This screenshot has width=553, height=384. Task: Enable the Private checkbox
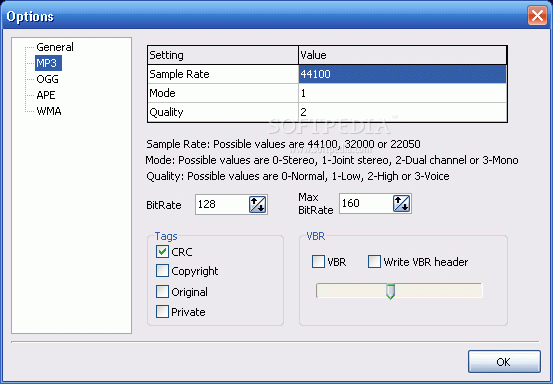coord(162,312)
